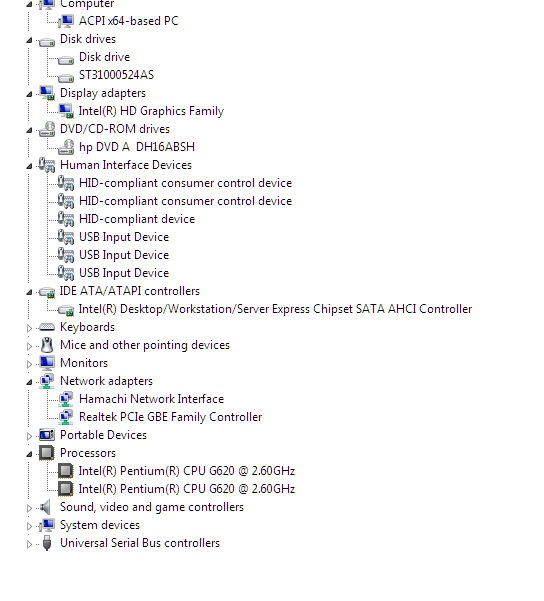Select the Keyboards label

[87, 327]
